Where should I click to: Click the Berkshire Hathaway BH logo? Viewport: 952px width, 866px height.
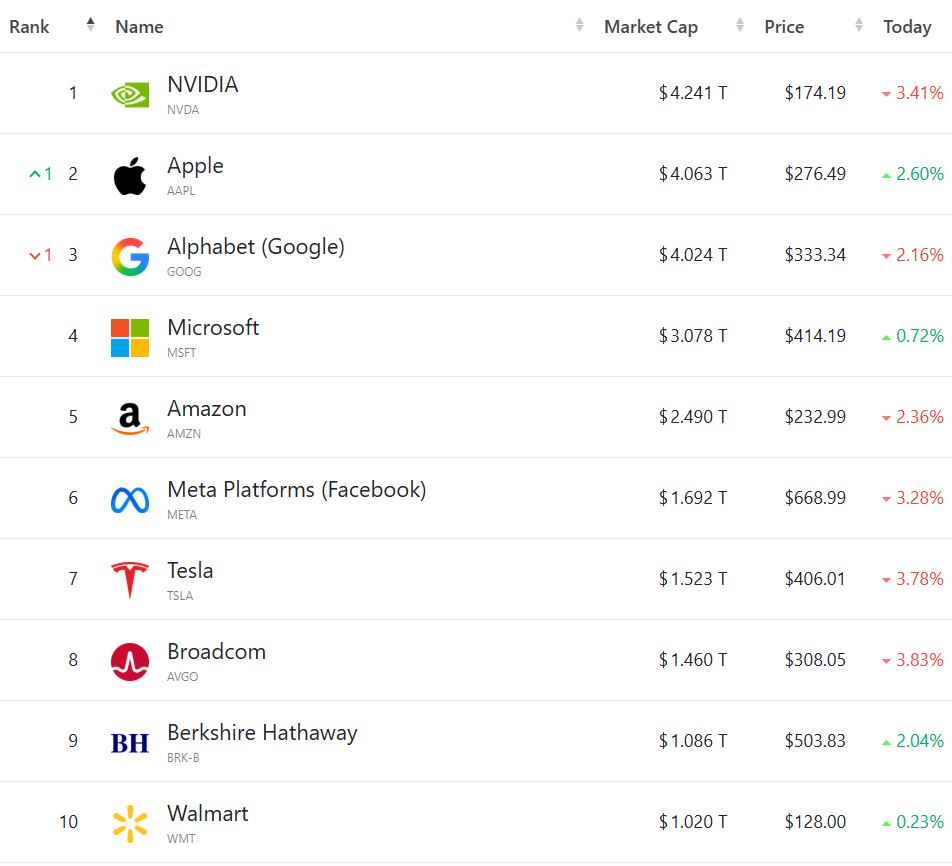coord(130,742)
